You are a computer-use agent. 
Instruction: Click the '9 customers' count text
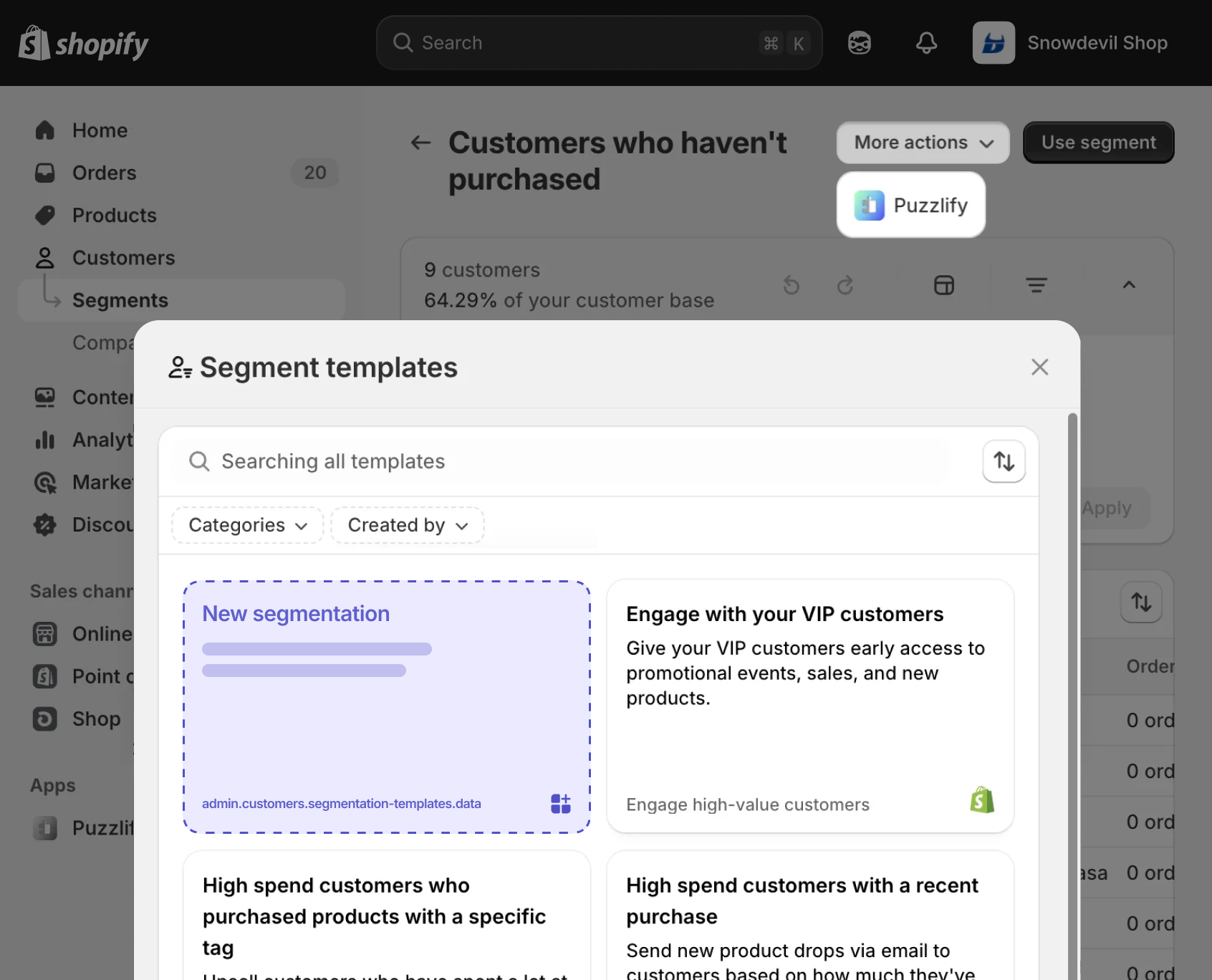tap(482, 270)
